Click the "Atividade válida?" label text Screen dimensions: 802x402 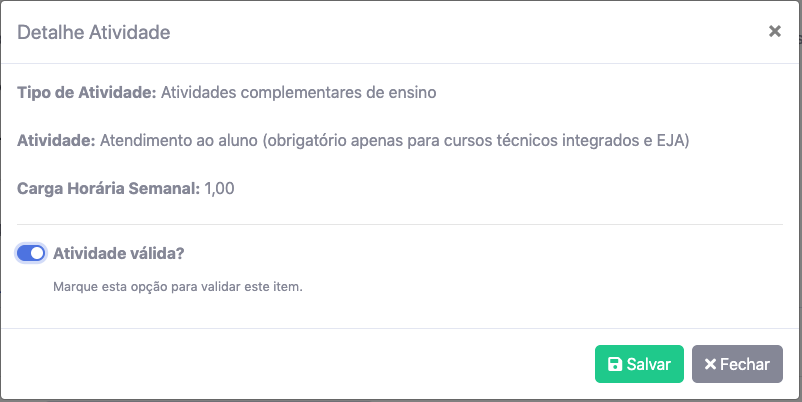[119, 254]
